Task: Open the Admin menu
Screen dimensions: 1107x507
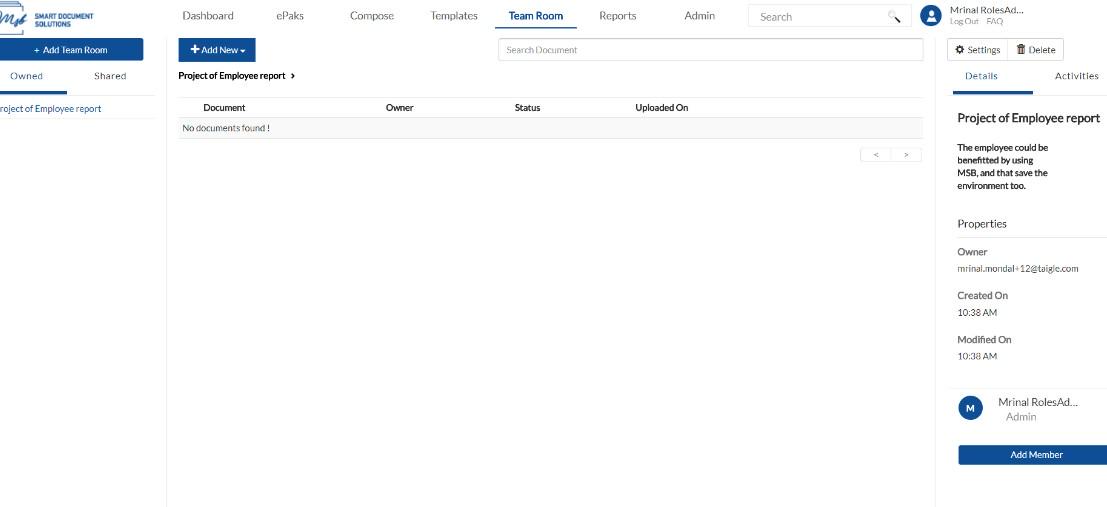Action: [700, 16]
